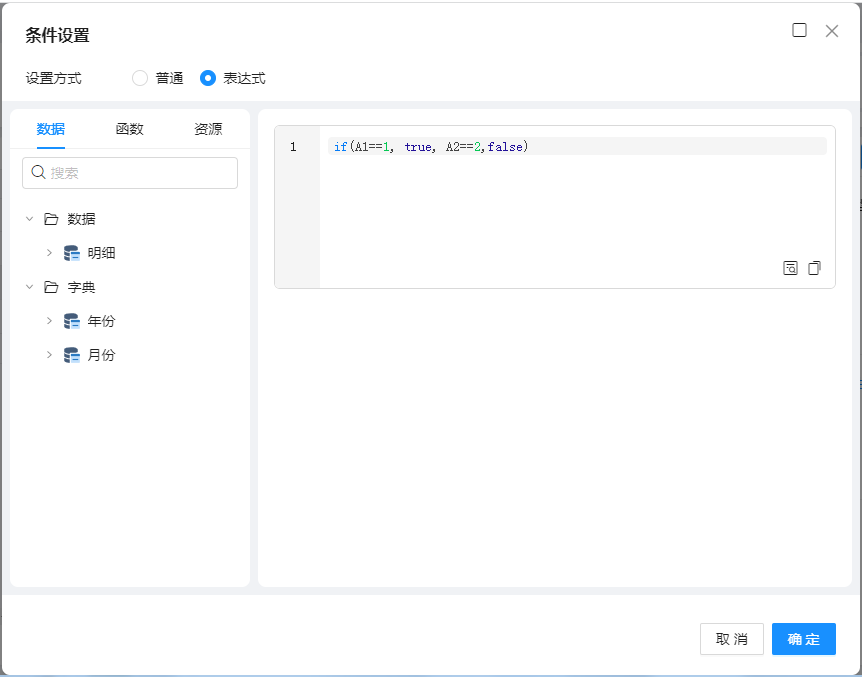The width and height of the screenshot is (862, 677).
Task: Select the 普通 radio option
Action: (140, 78)
